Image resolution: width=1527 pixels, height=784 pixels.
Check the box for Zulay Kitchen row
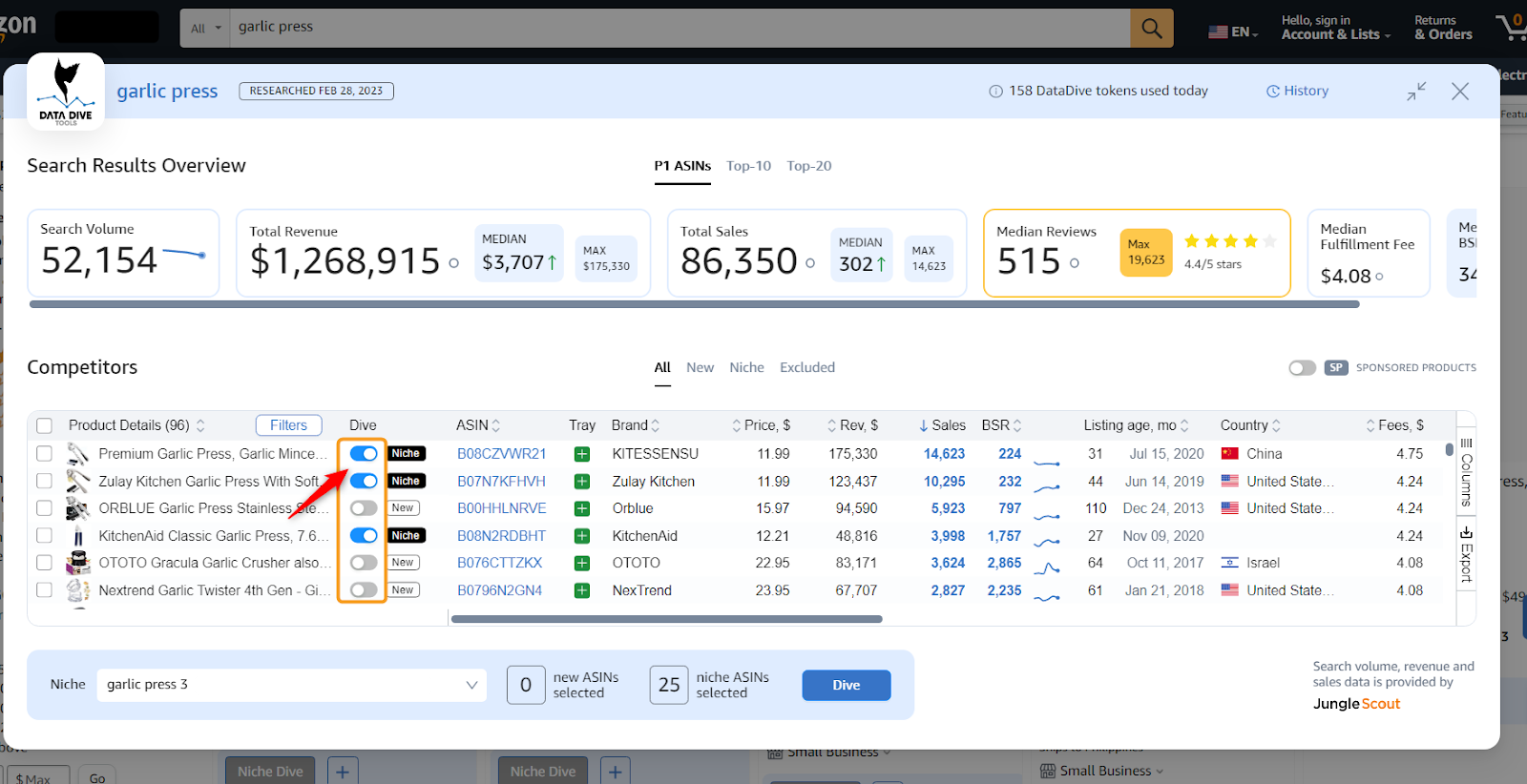[x=44, y=482]
